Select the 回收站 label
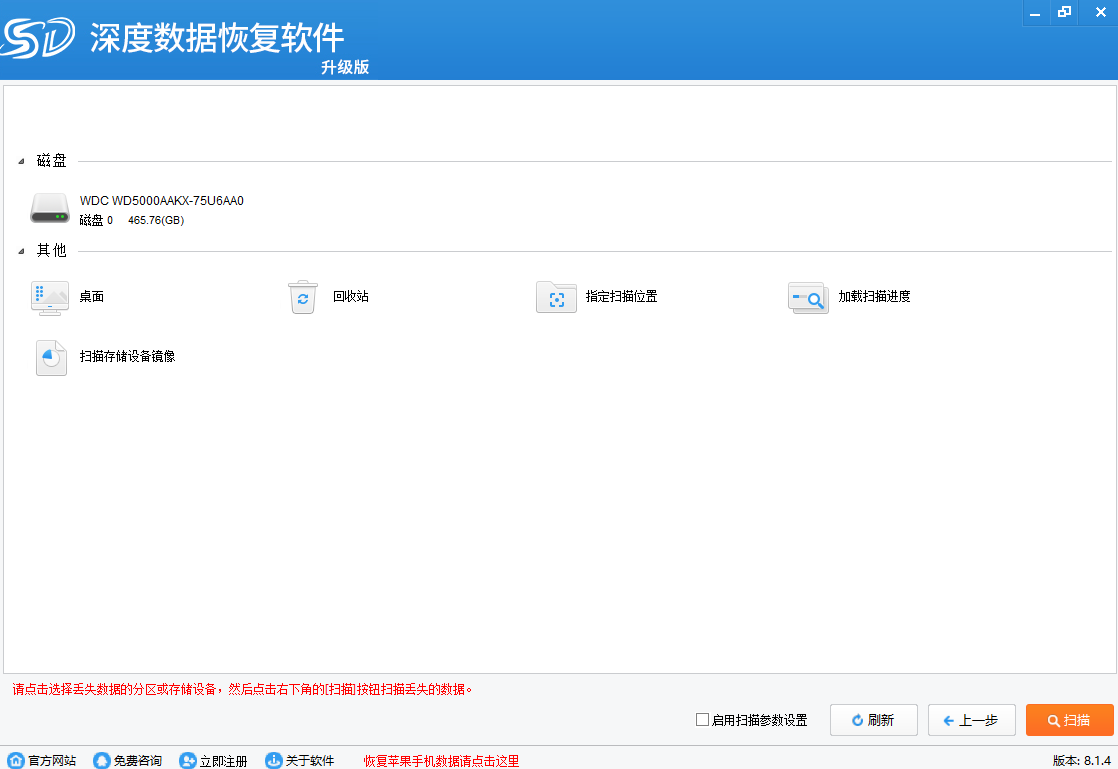 [x=351, y=296]
